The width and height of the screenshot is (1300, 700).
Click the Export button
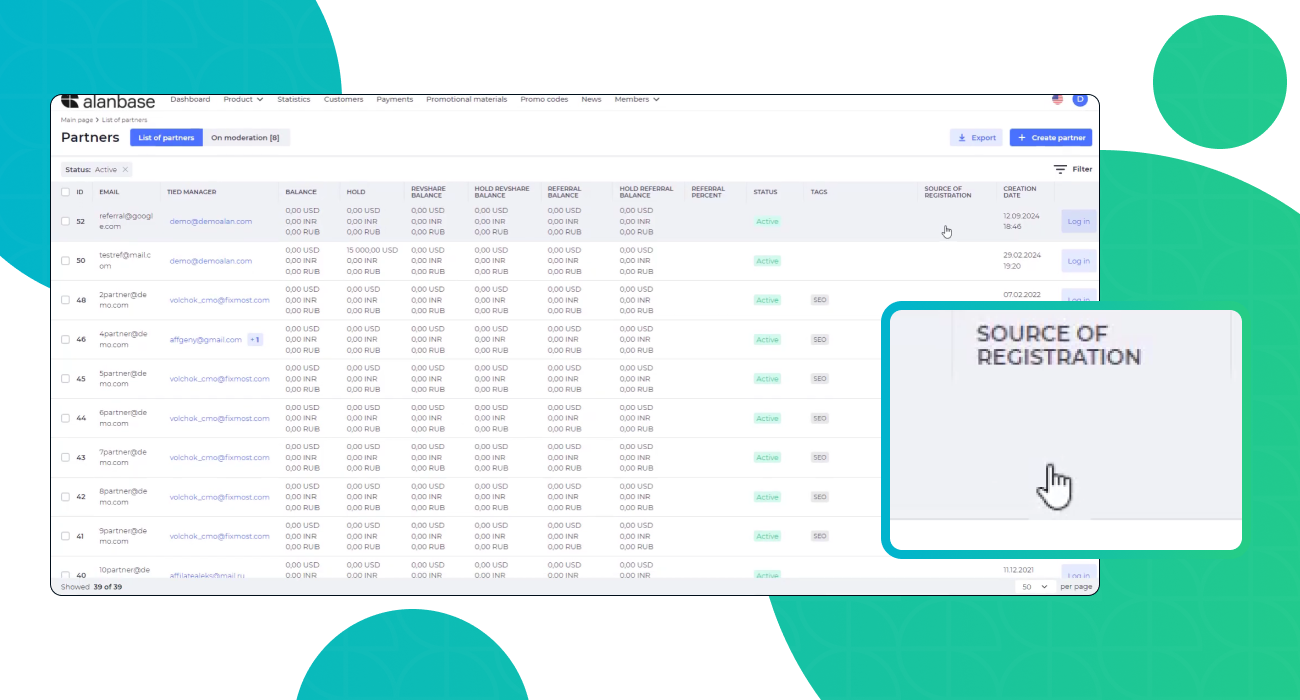pyautogui.click(x=976, y=138)
